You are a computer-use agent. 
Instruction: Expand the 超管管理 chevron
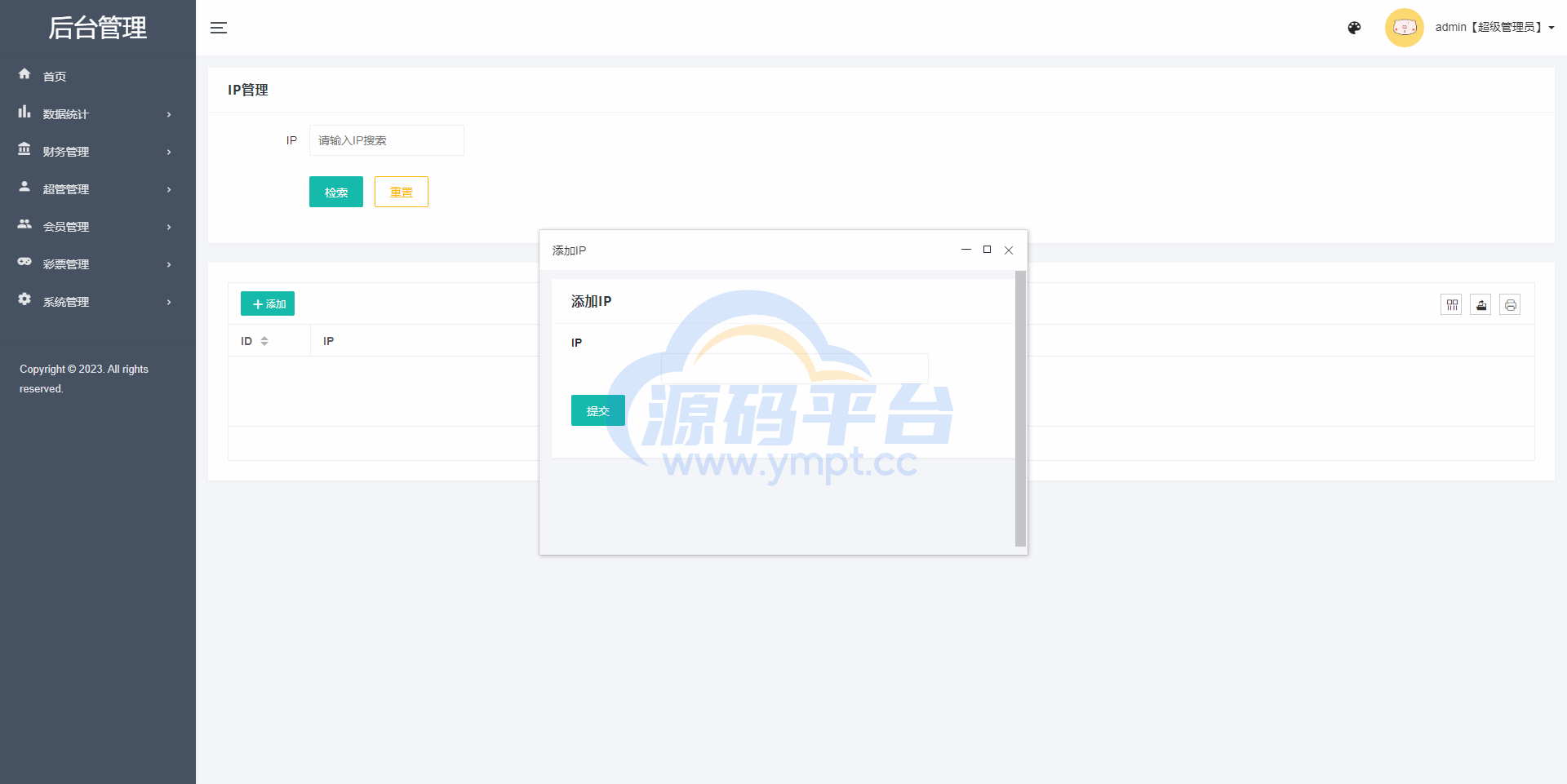click(169, 189)
